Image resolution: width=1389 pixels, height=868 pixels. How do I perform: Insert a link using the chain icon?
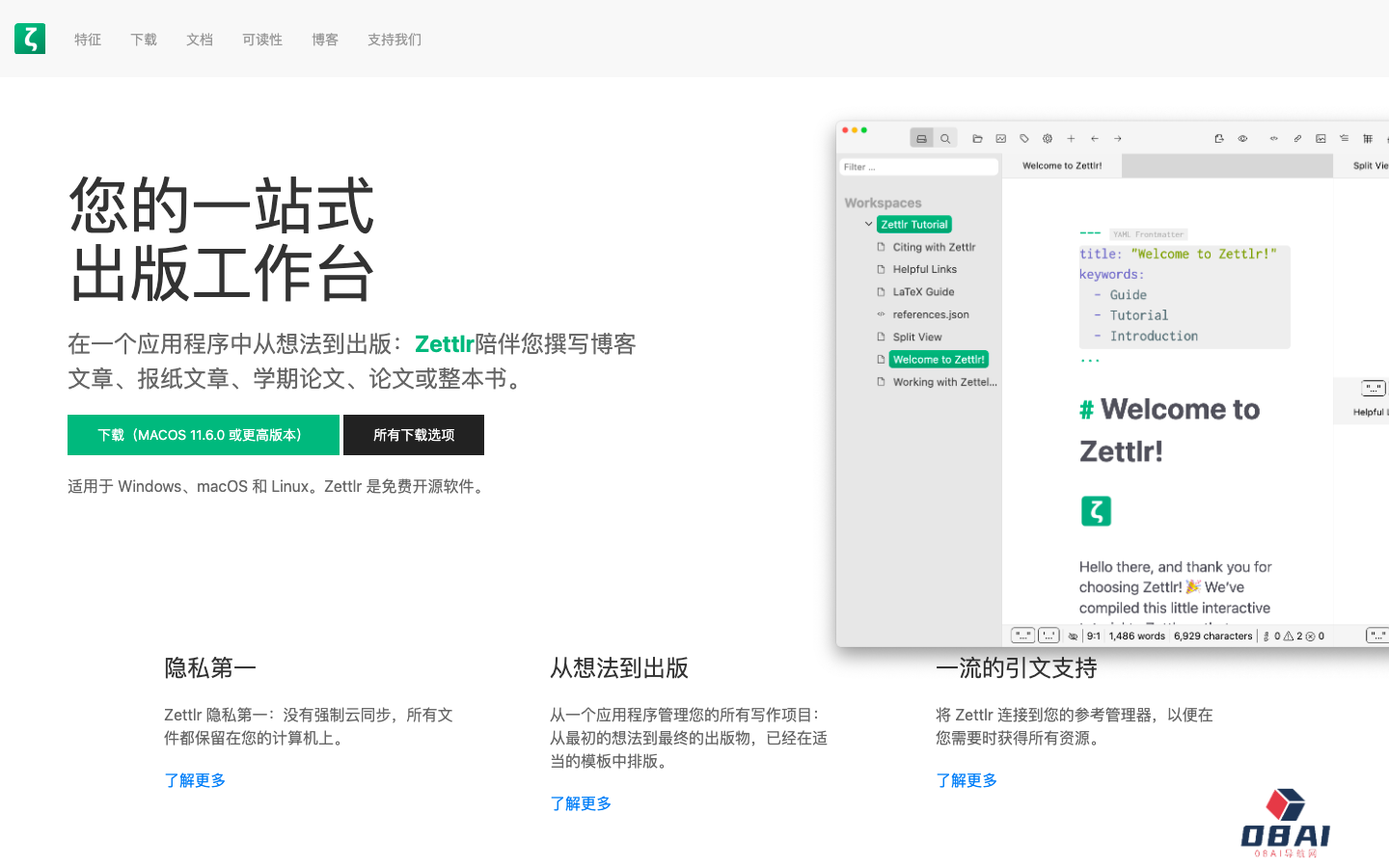coord(1296,138)
